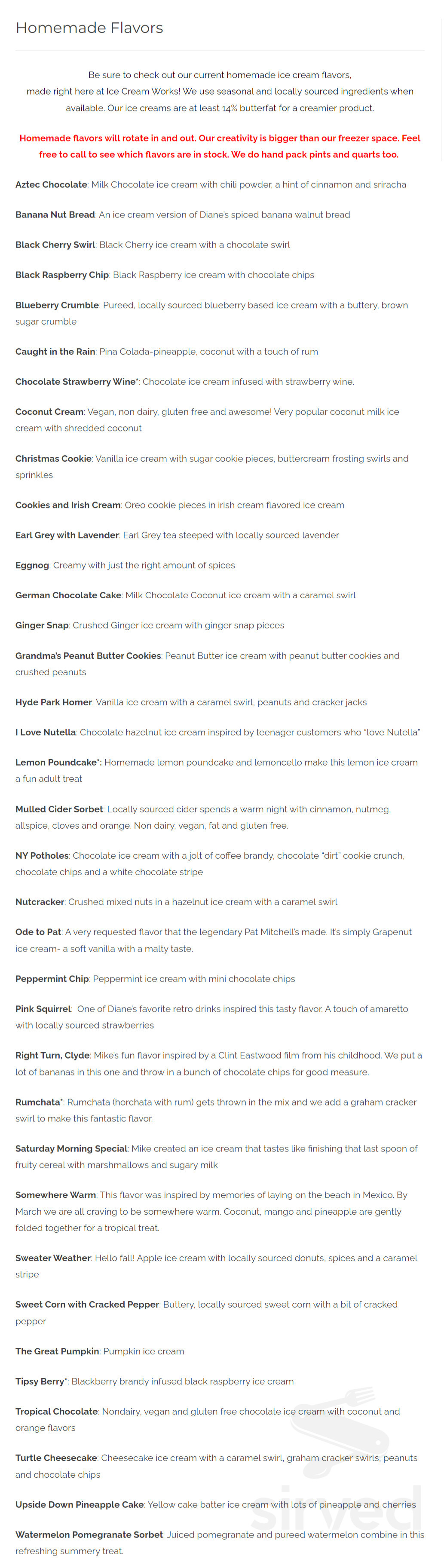This screenshot has height=1568, width=447.
Task: Click 'Caught in the Rain' flavor title
Action: point(55,352)
